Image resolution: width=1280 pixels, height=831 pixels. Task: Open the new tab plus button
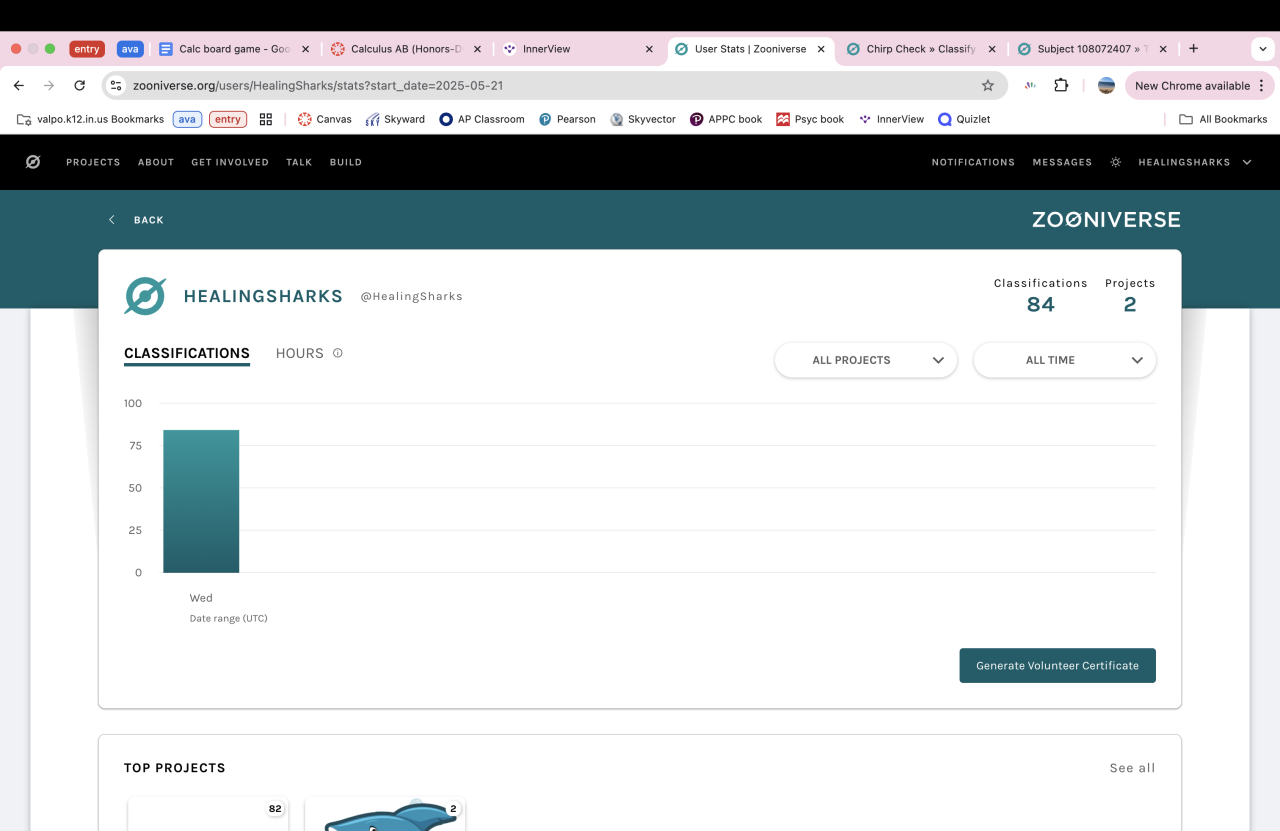(x=1193, y=48)
